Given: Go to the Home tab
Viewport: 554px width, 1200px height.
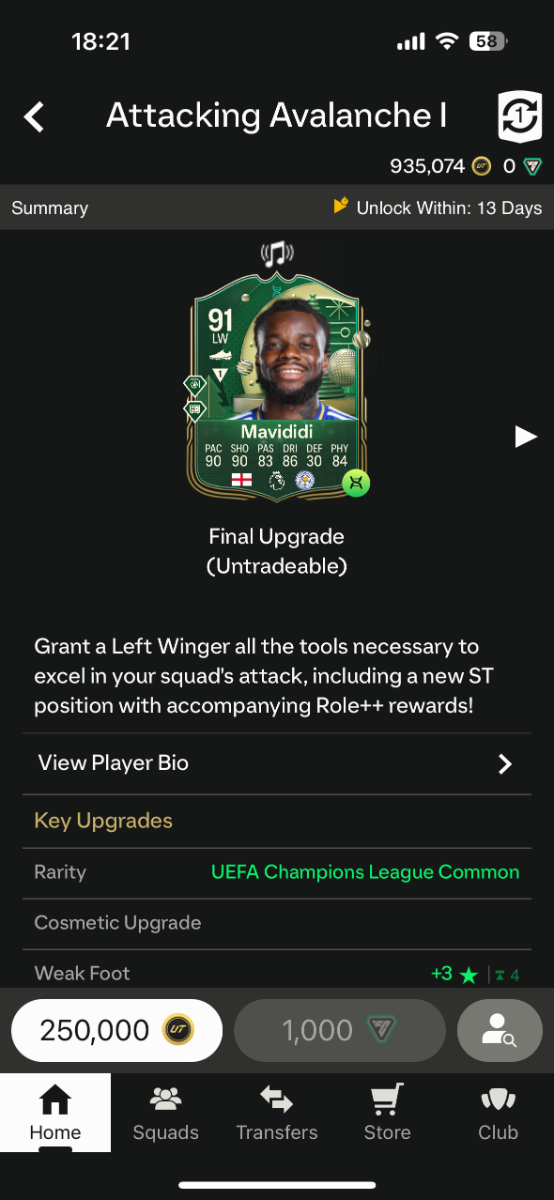Looking at the screenshot, I should pos(55,1113).
